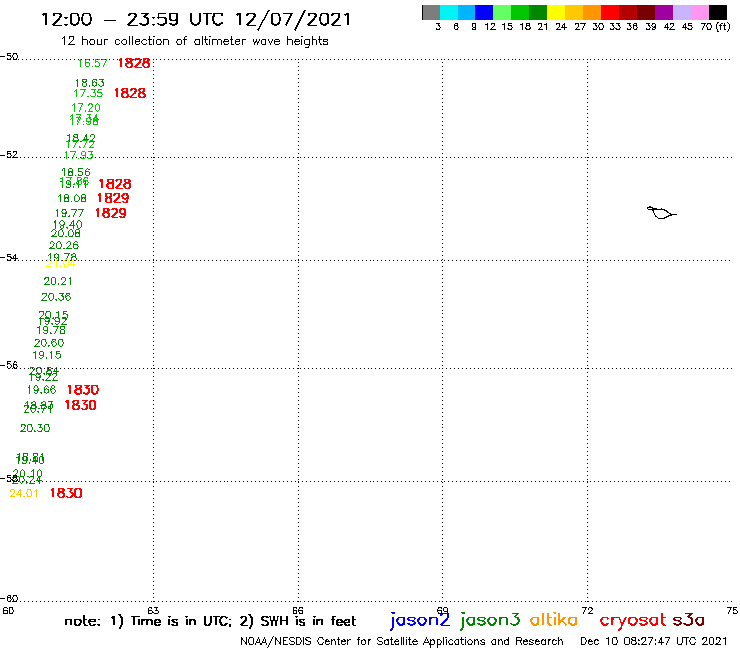Viewport: 740px width, 650px height.
Task: Click the gray swatch in the color scale
Action: tap(431, 12)
